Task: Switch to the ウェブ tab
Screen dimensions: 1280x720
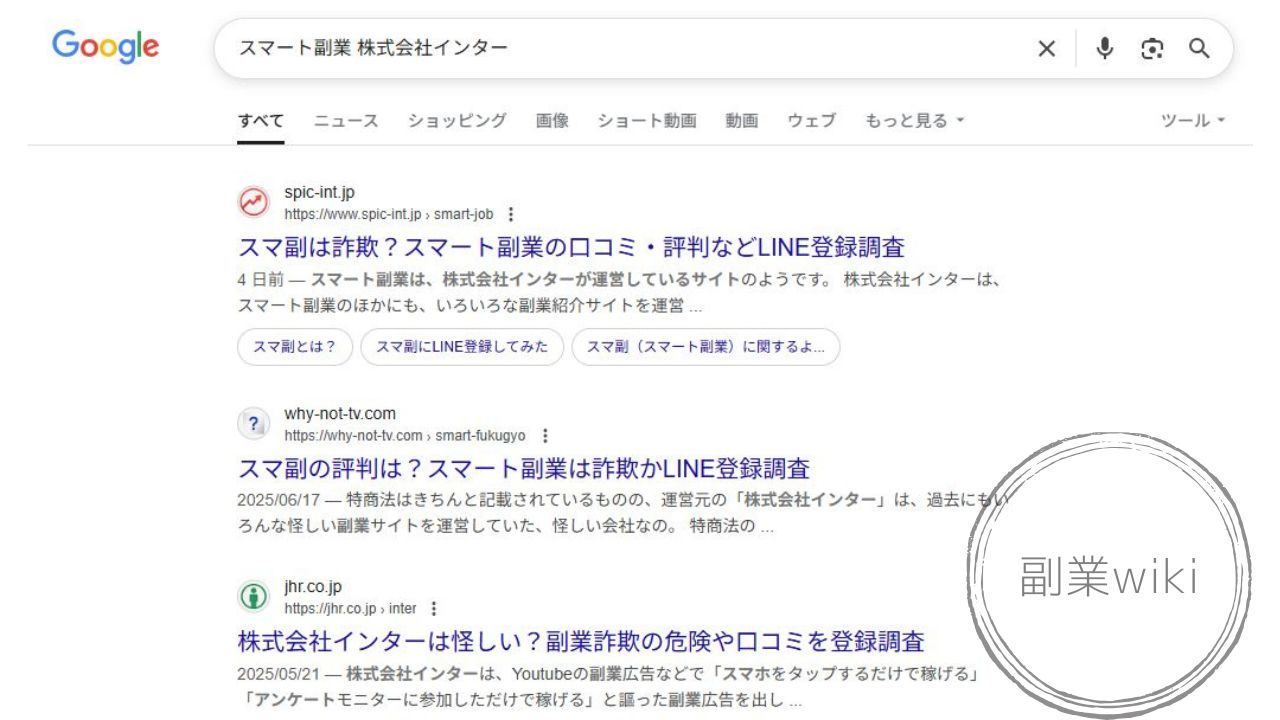Action: click(x=812, y=121)
